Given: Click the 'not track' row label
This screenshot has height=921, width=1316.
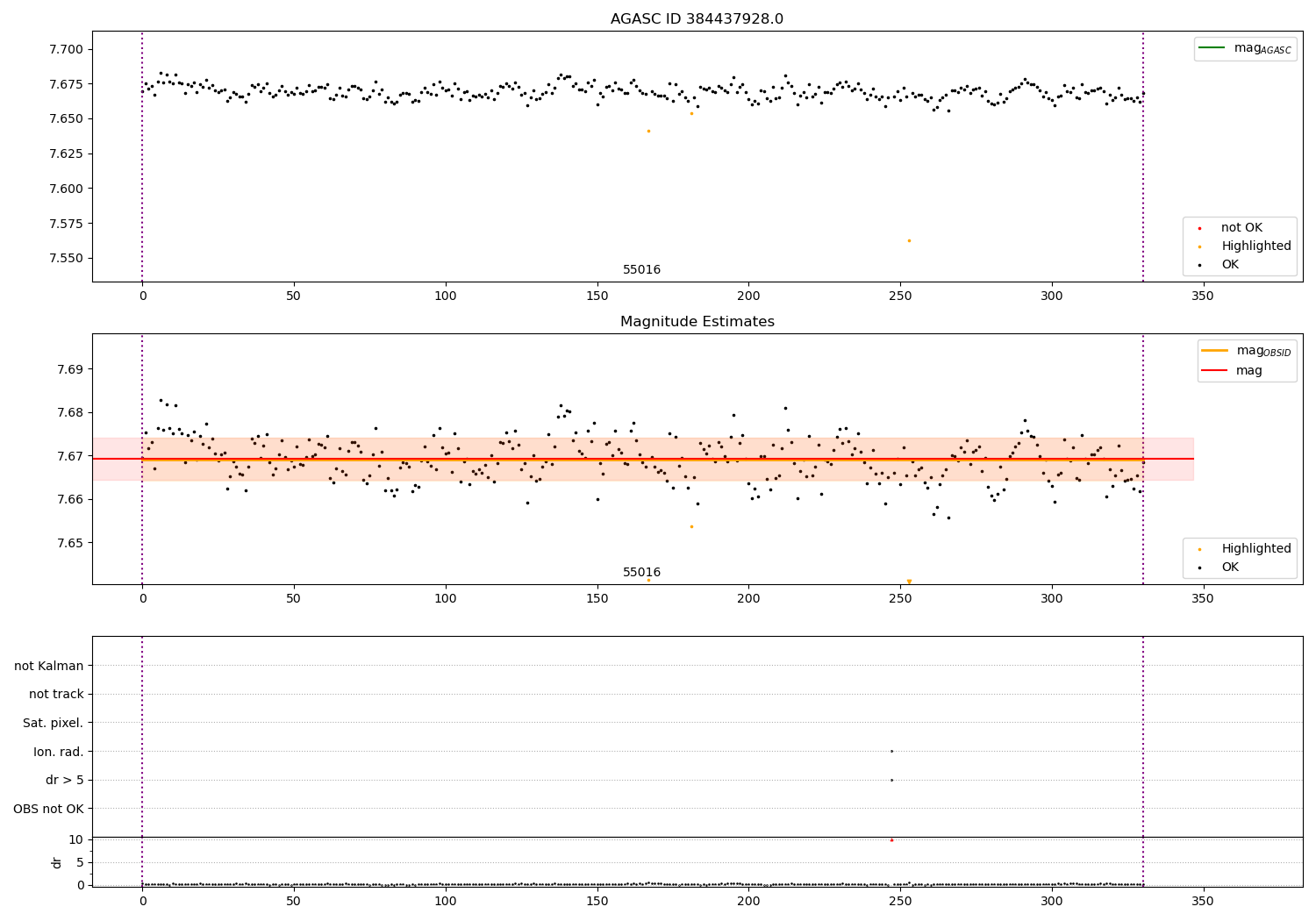Looking at the screenshot, I should [x=56, y=695].
